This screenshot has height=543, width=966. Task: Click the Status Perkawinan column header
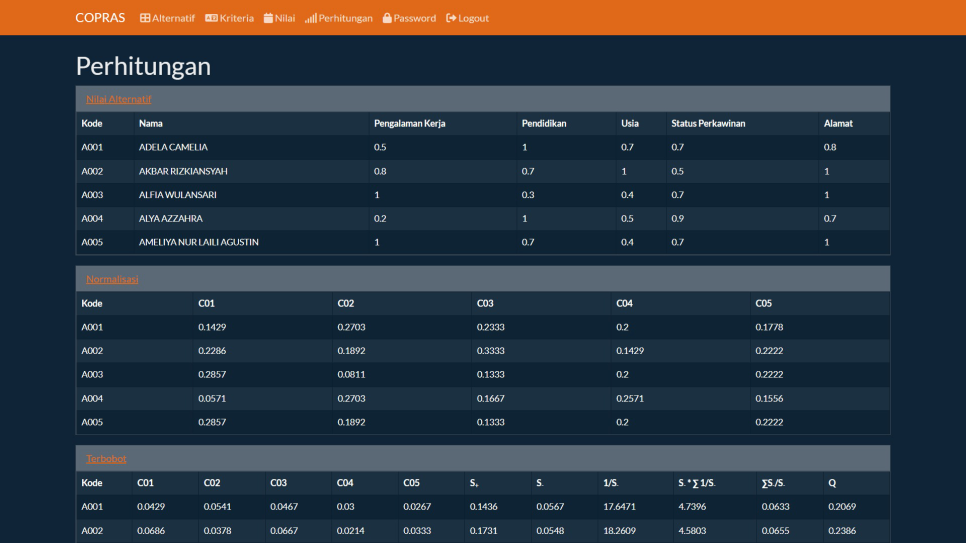[x=708, y=123]
